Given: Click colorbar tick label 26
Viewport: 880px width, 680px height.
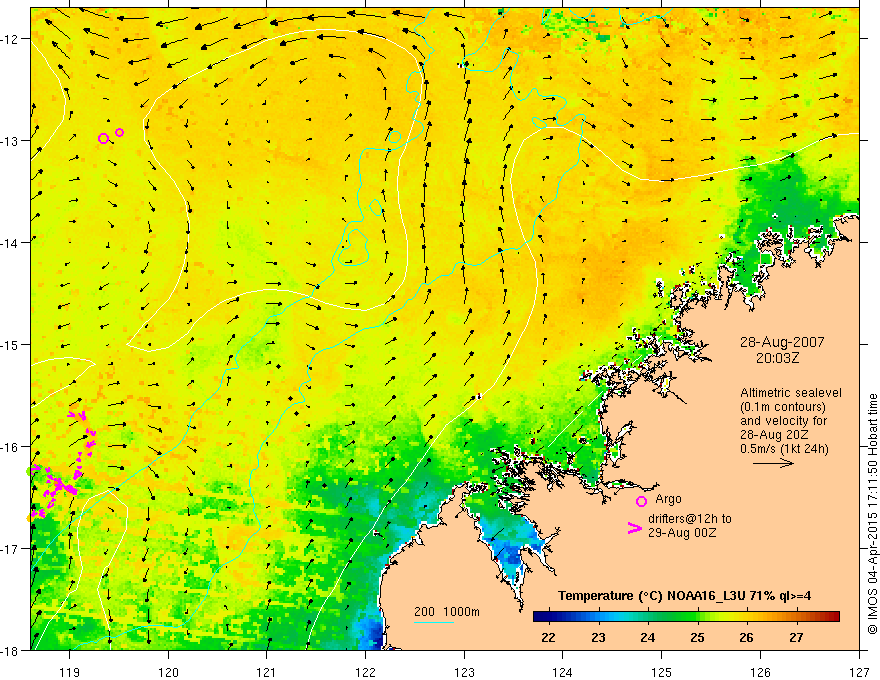Looking at the screenshot, I should [x=746, y=637].
